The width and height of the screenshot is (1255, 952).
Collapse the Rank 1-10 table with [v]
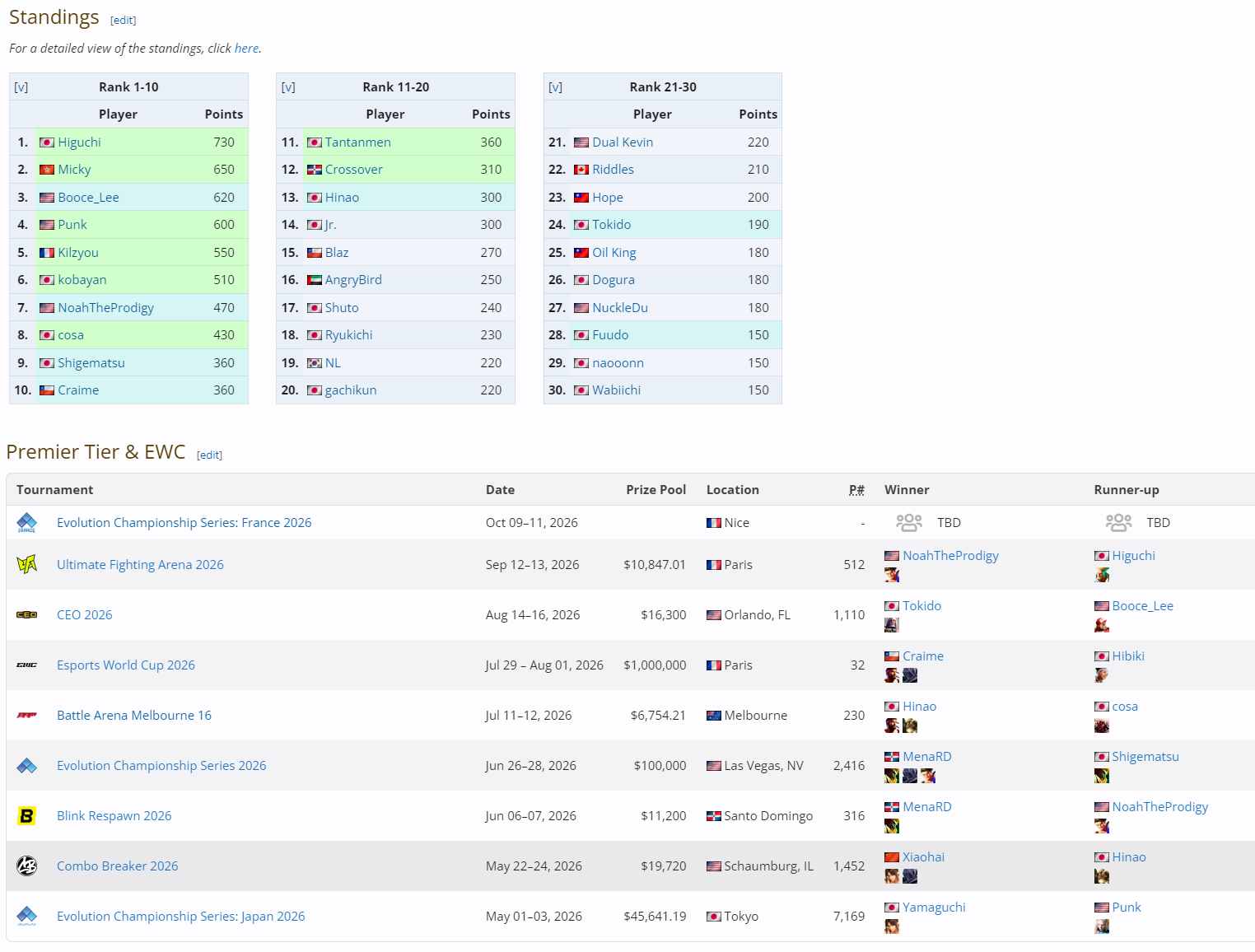[x=21, y=86]
